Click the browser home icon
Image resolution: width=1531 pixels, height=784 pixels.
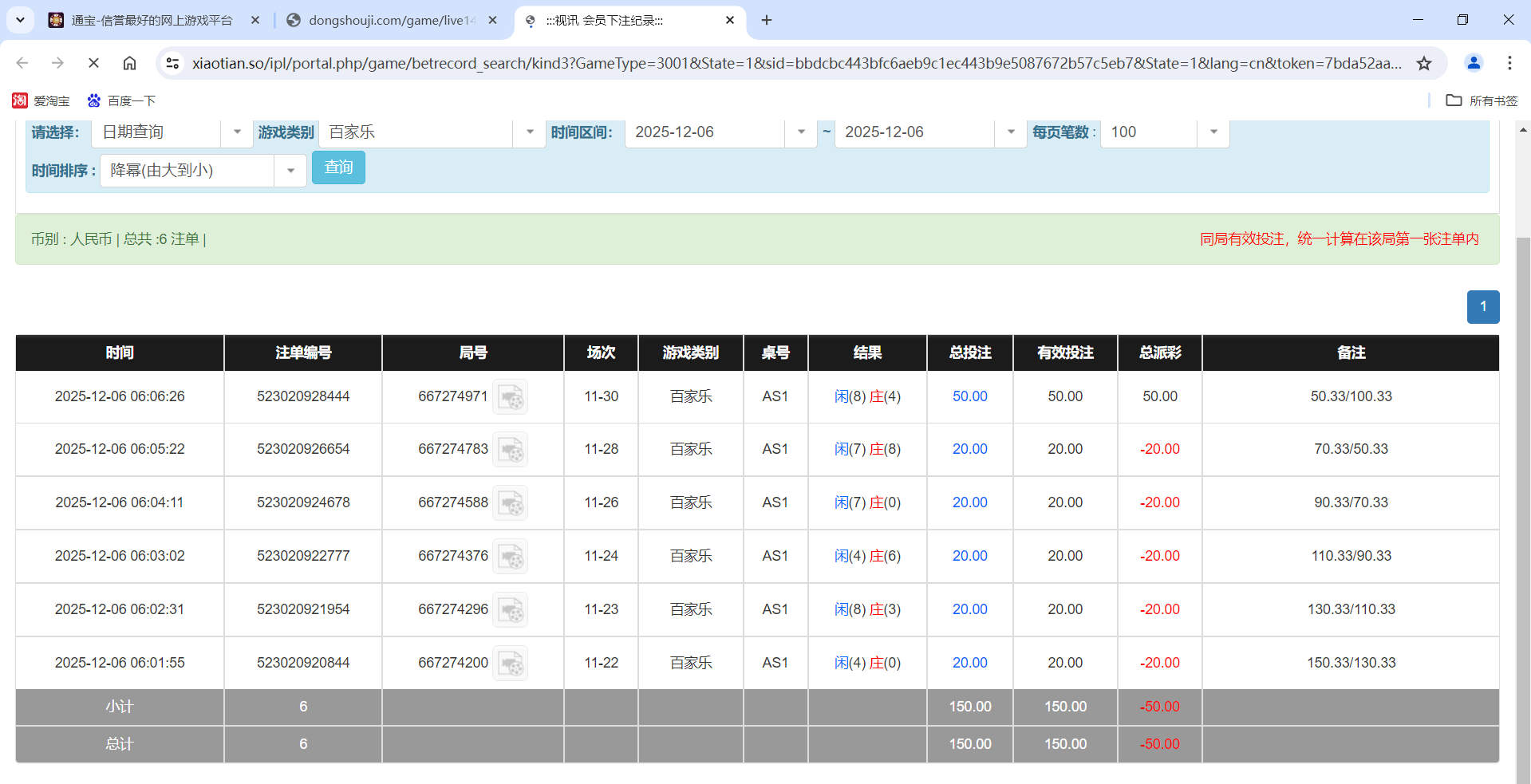pyautogui.click(x=129, y=63)
